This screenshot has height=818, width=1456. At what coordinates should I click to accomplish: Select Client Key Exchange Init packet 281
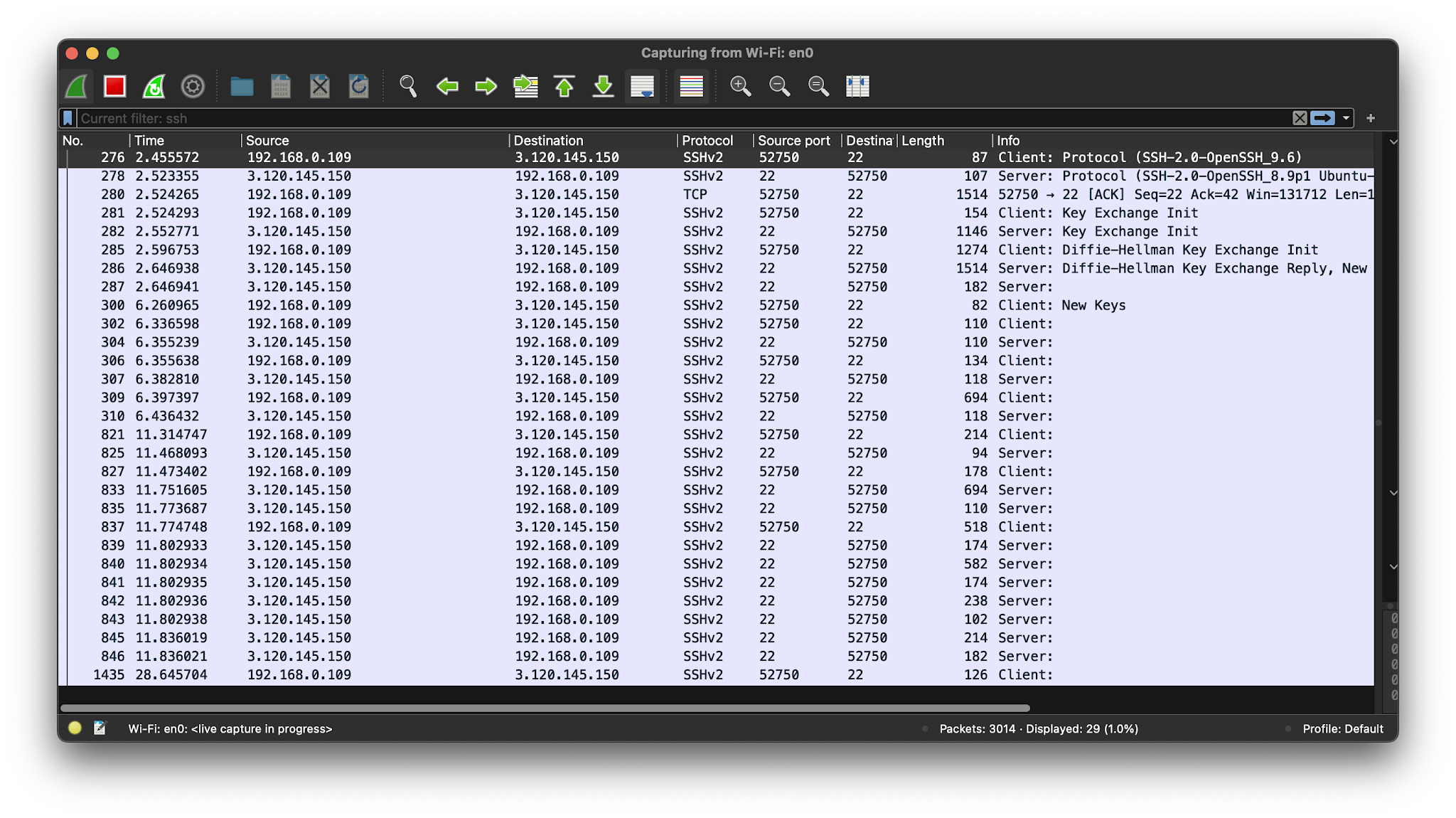tap(717, 213)
